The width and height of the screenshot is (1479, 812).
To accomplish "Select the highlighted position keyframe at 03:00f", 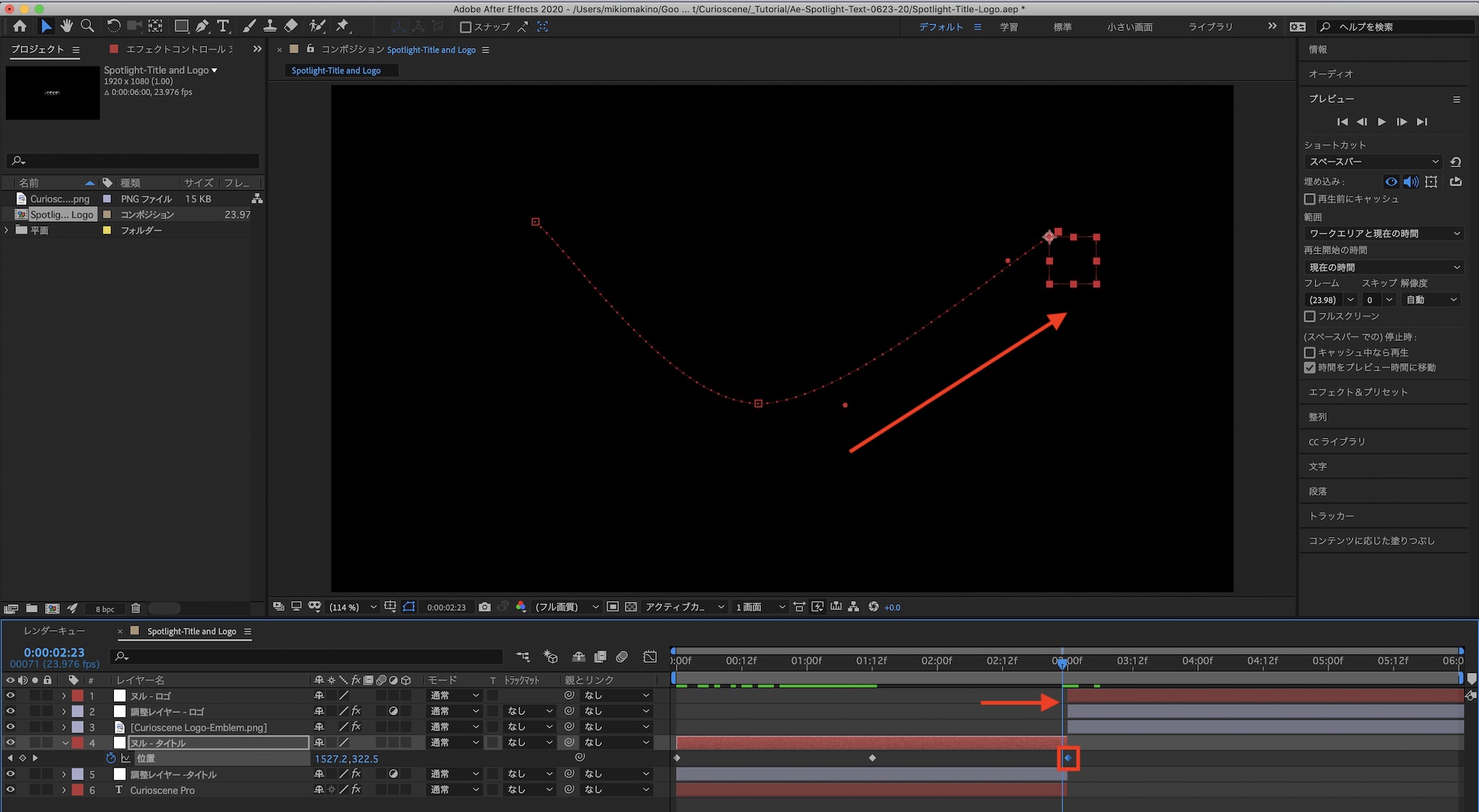I will pyautogui.click(x=1068, y=758).
